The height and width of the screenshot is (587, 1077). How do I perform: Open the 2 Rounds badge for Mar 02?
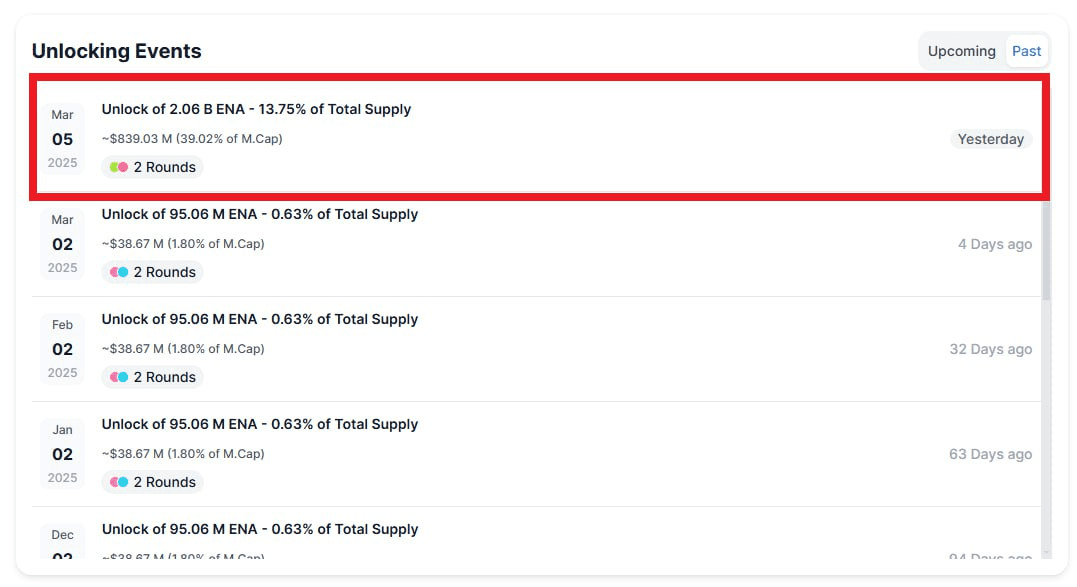(152, 272)
